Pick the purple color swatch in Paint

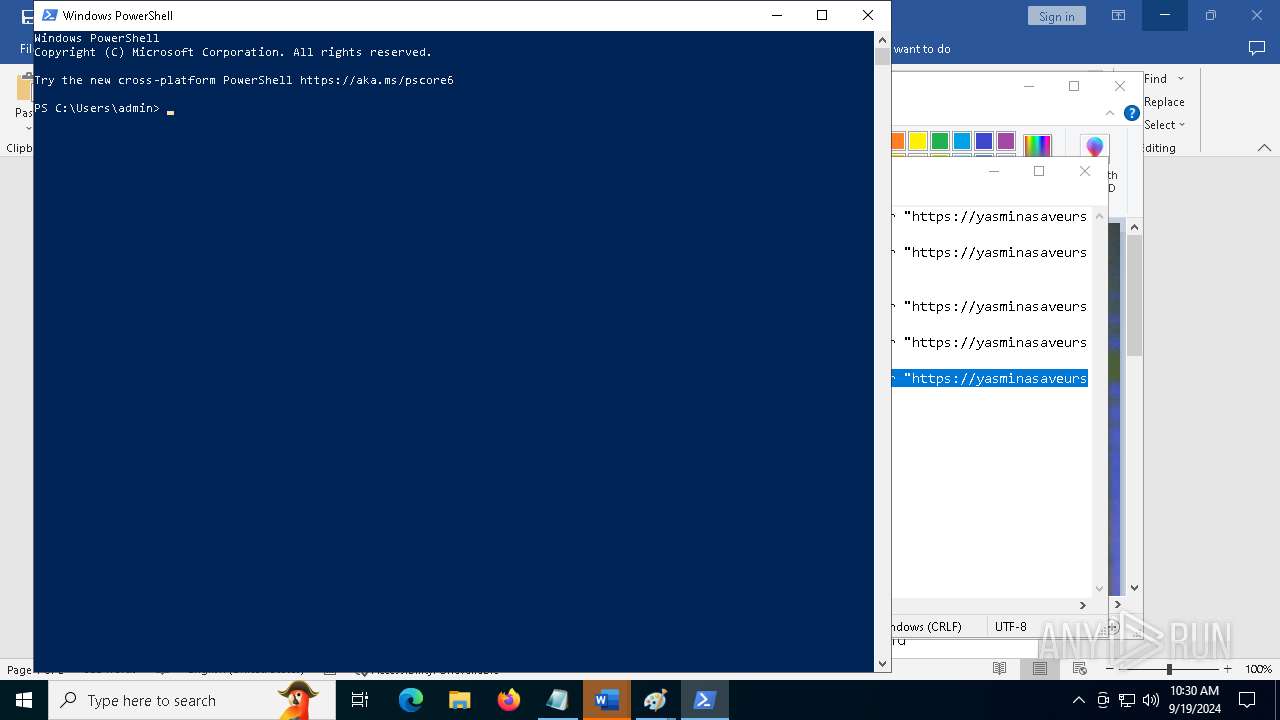point(1006,141)
